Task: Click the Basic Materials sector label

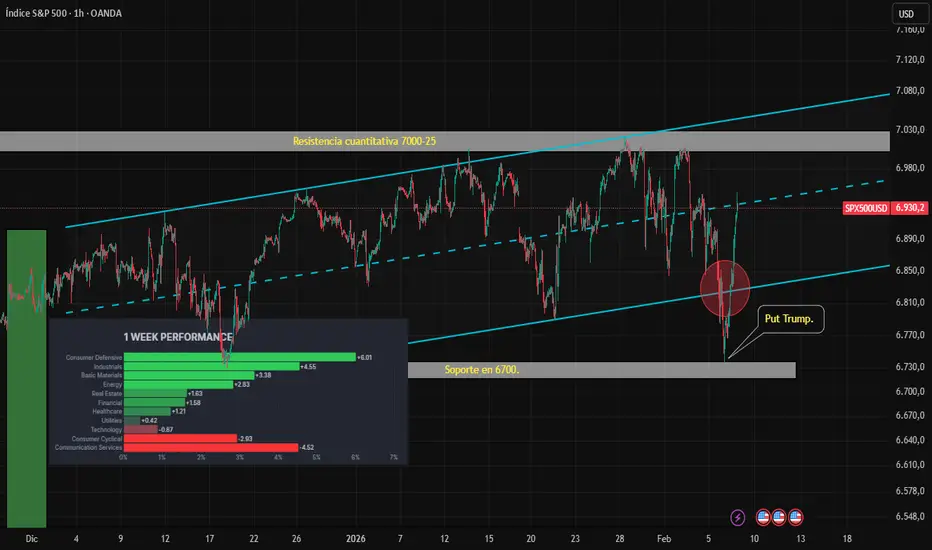Action: [x=101, y=375]
